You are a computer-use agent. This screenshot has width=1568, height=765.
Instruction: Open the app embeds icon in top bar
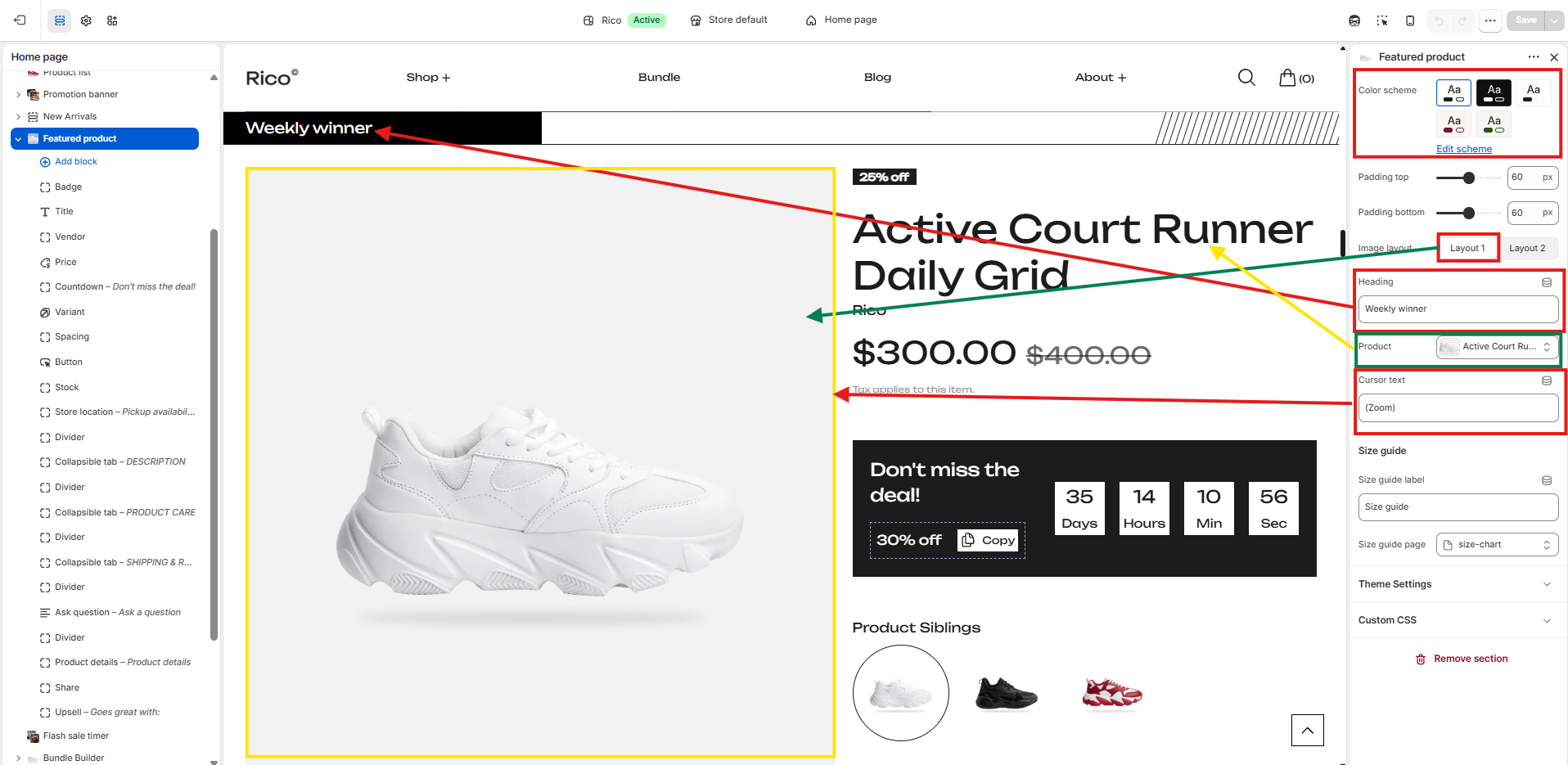(x=112, y=20)
